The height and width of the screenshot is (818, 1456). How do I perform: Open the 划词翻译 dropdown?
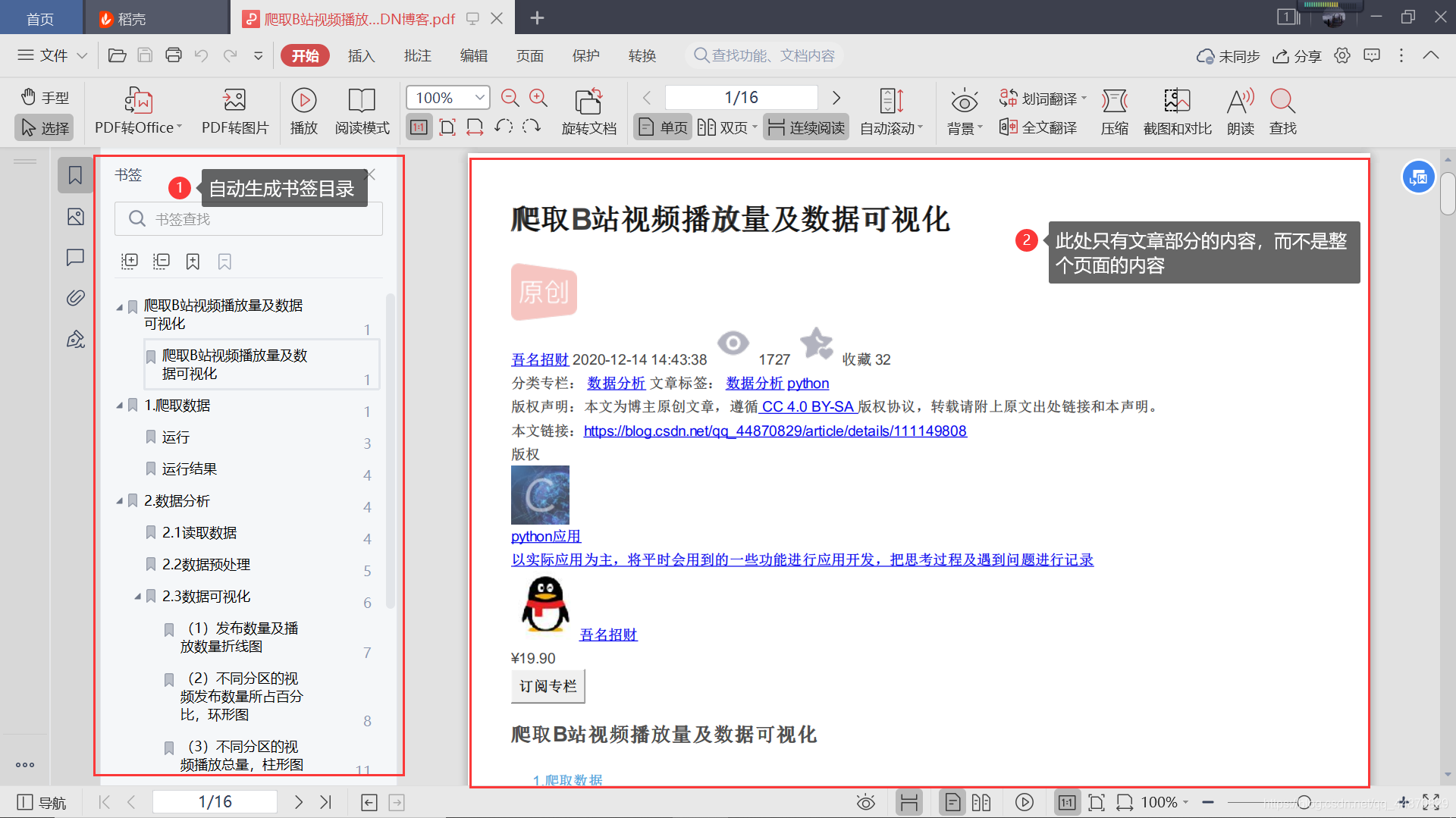[1043, 98]
